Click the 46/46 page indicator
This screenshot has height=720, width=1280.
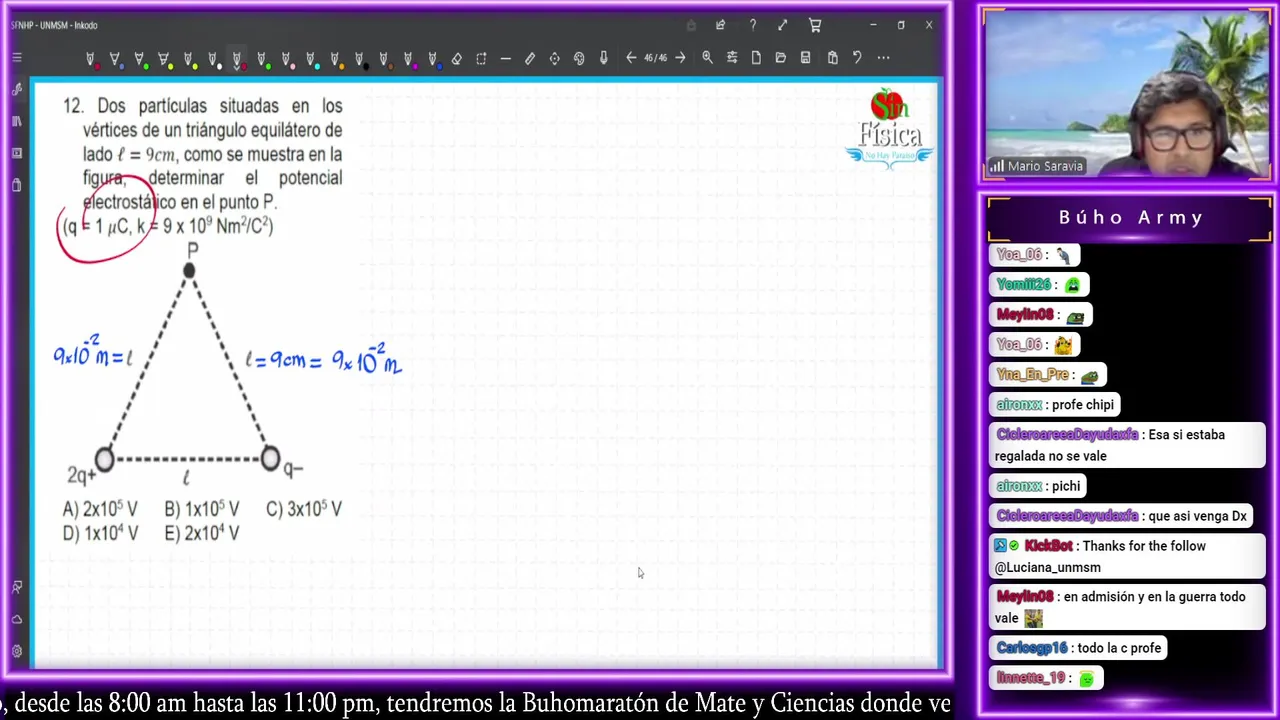(655, 58)
